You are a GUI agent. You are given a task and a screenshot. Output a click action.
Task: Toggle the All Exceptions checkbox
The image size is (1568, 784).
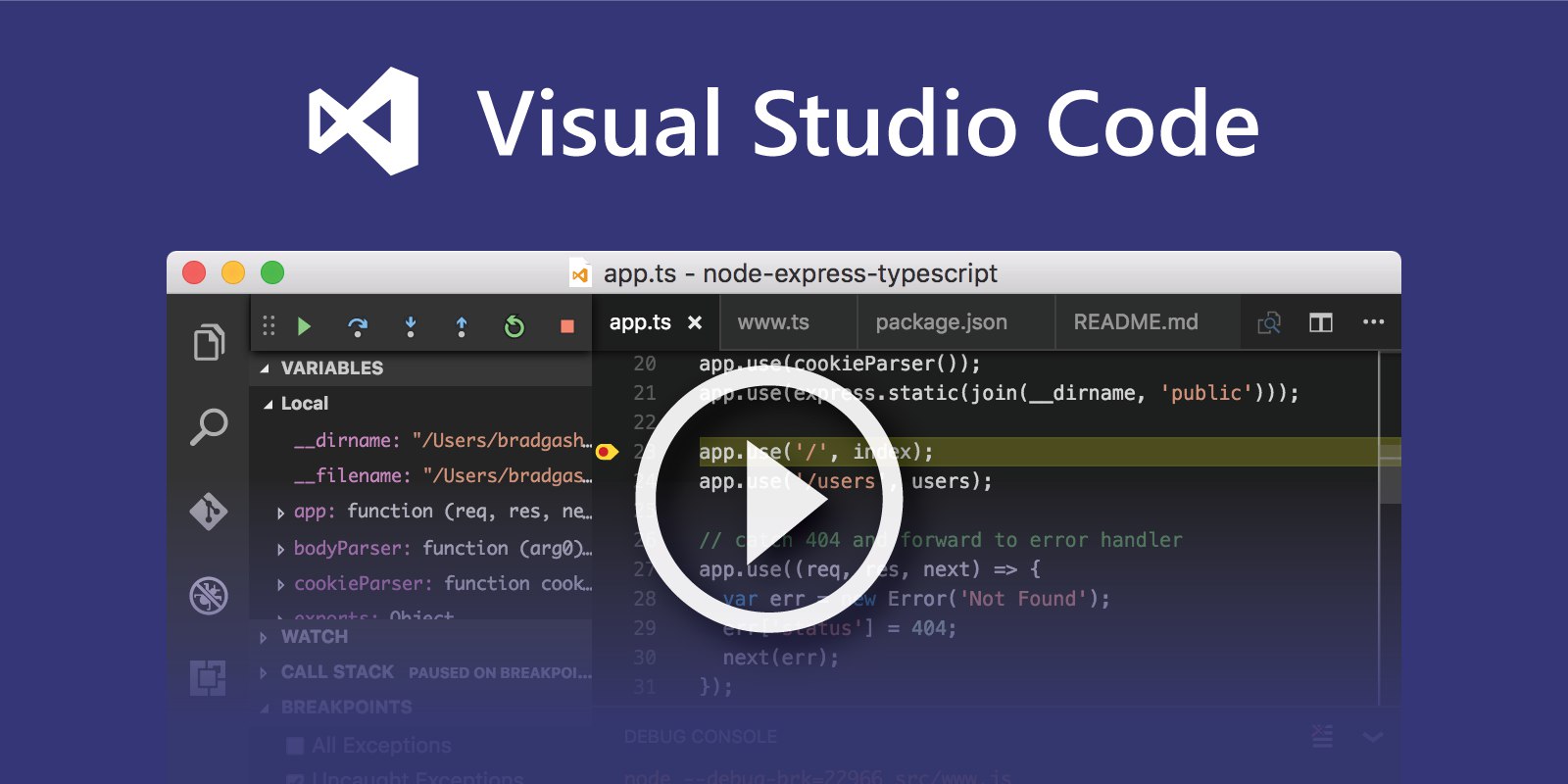[x=295, y=746]
